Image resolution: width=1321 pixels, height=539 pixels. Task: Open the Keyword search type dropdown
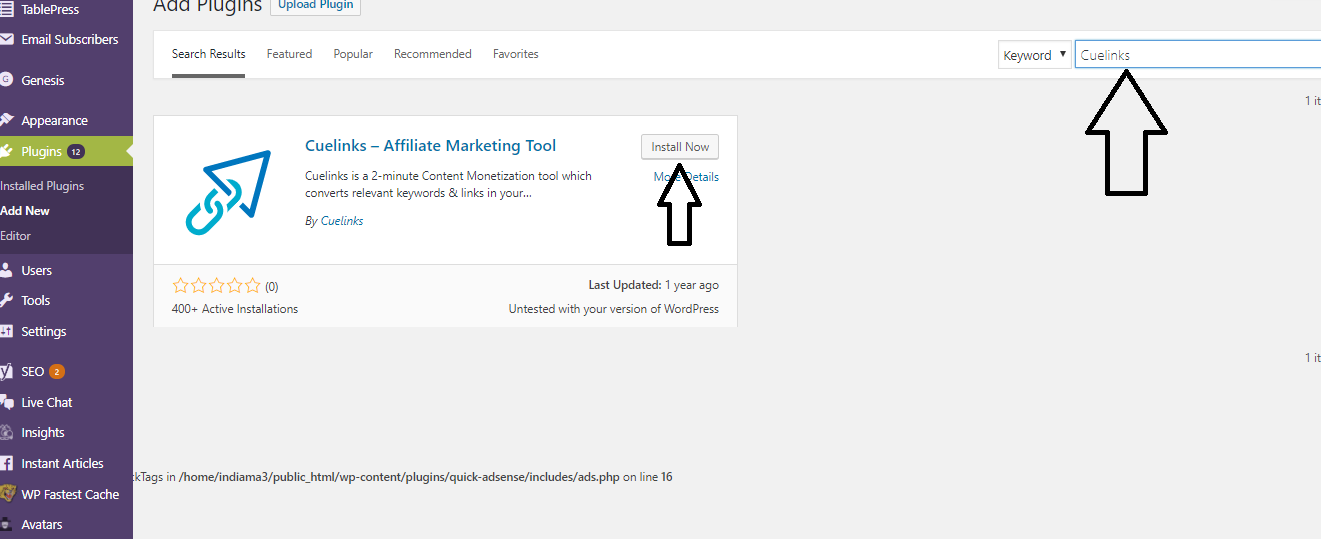click(x=1034, y=55)
